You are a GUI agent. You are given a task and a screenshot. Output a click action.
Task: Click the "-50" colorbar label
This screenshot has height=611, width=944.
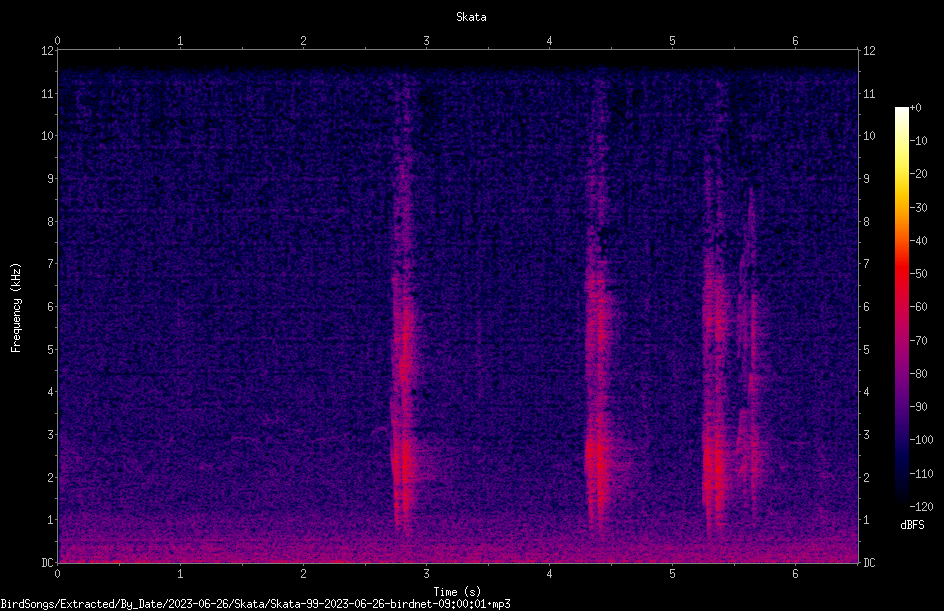click(918, 274)
